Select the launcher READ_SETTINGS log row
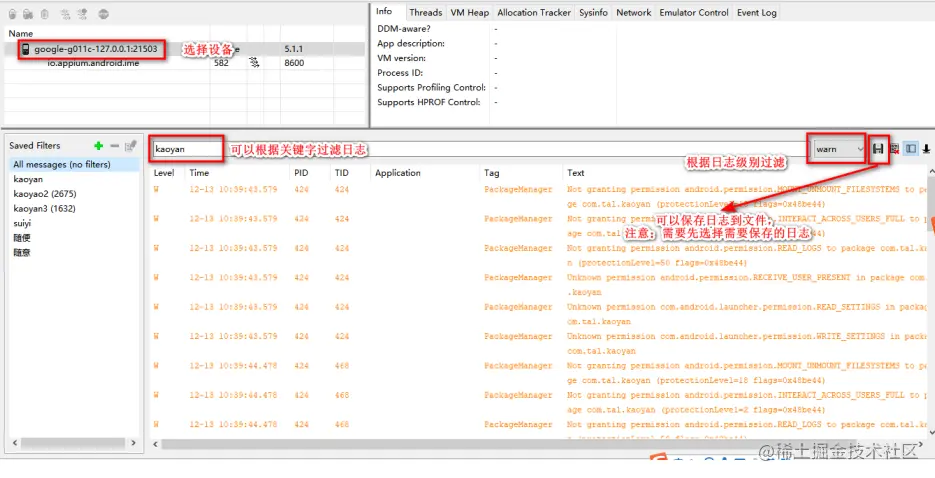This screenshot has height=478, width=935. click(538, 314)
